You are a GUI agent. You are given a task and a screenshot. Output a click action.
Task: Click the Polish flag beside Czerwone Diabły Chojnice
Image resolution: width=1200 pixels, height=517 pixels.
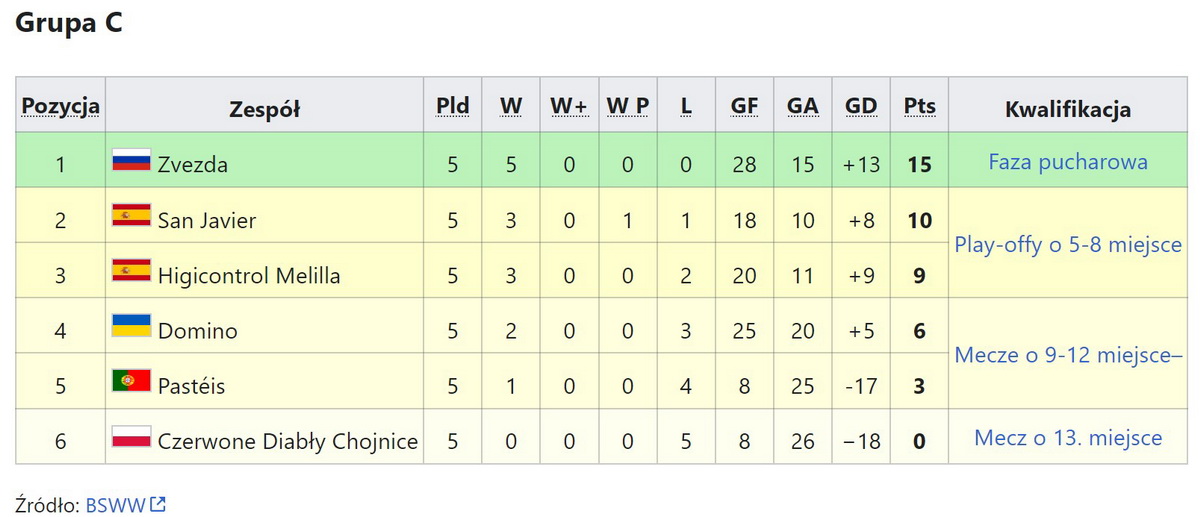[x=131, y=436]
